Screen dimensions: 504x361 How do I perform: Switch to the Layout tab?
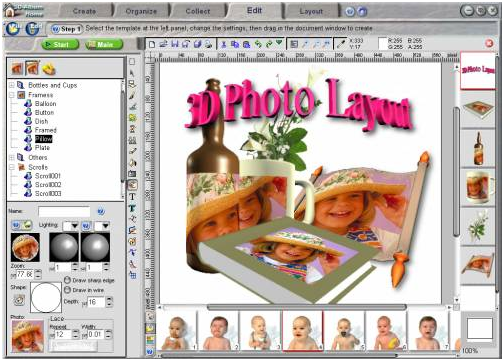click(x=311, y=11)
